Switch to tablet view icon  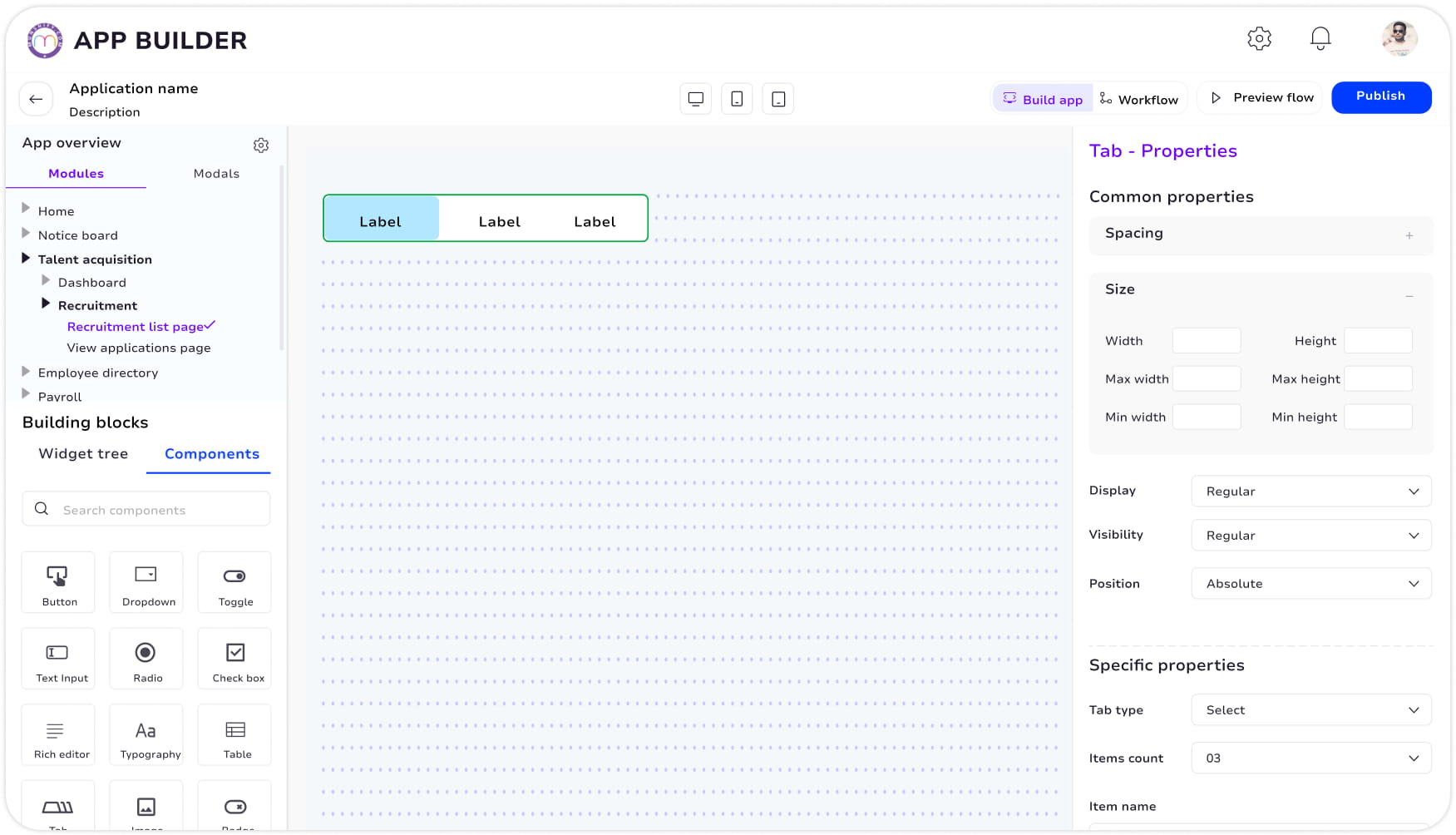pos(778,99)
